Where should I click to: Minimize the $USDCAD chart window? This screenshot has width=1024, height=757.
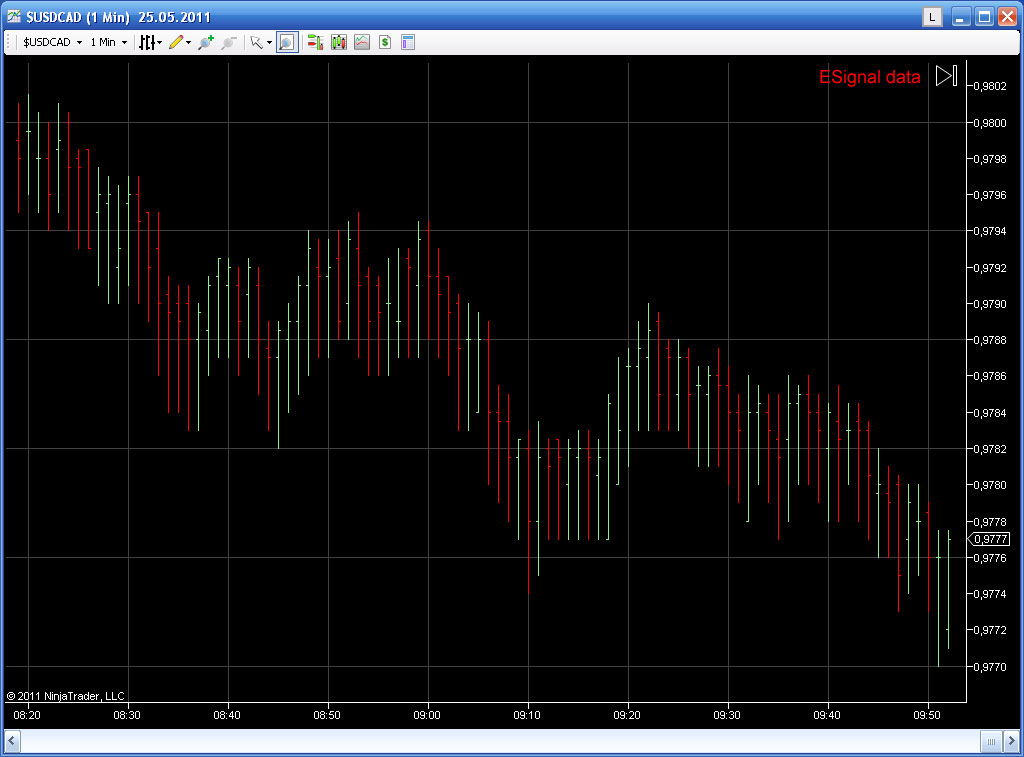click(960, 17)
